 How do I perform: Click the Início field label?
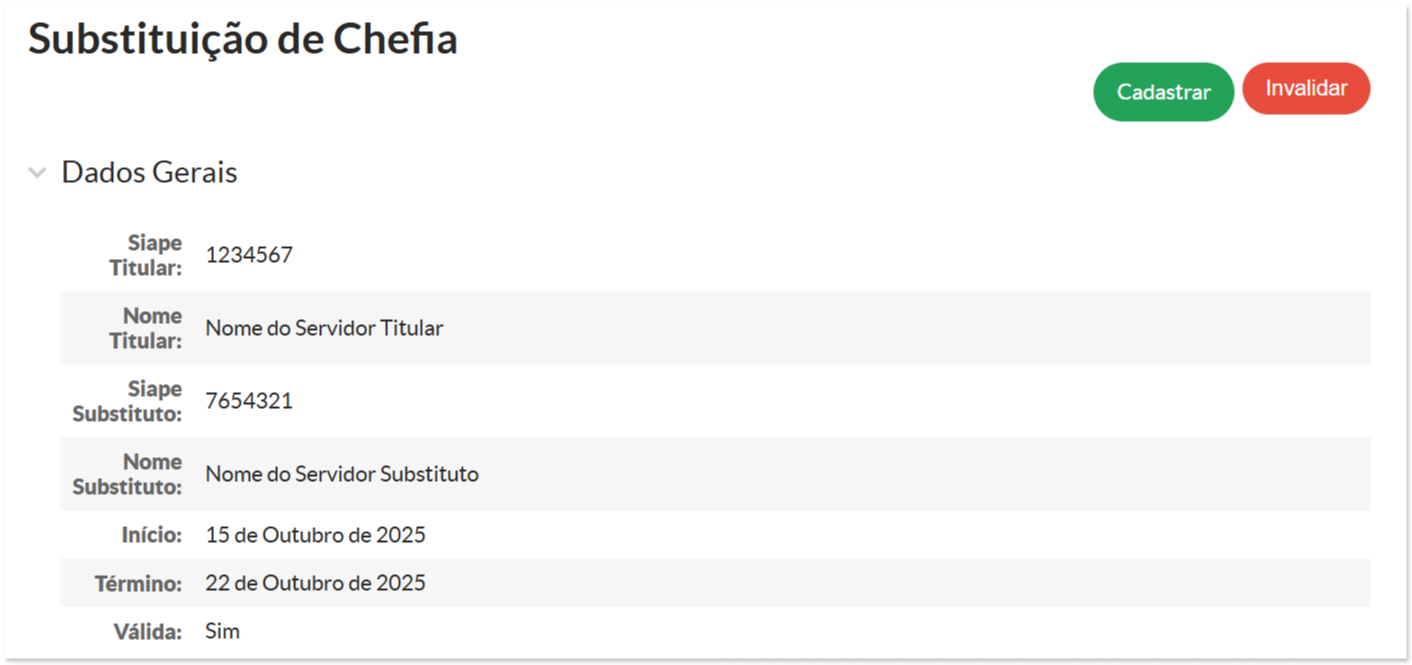[x=152, y=535]
